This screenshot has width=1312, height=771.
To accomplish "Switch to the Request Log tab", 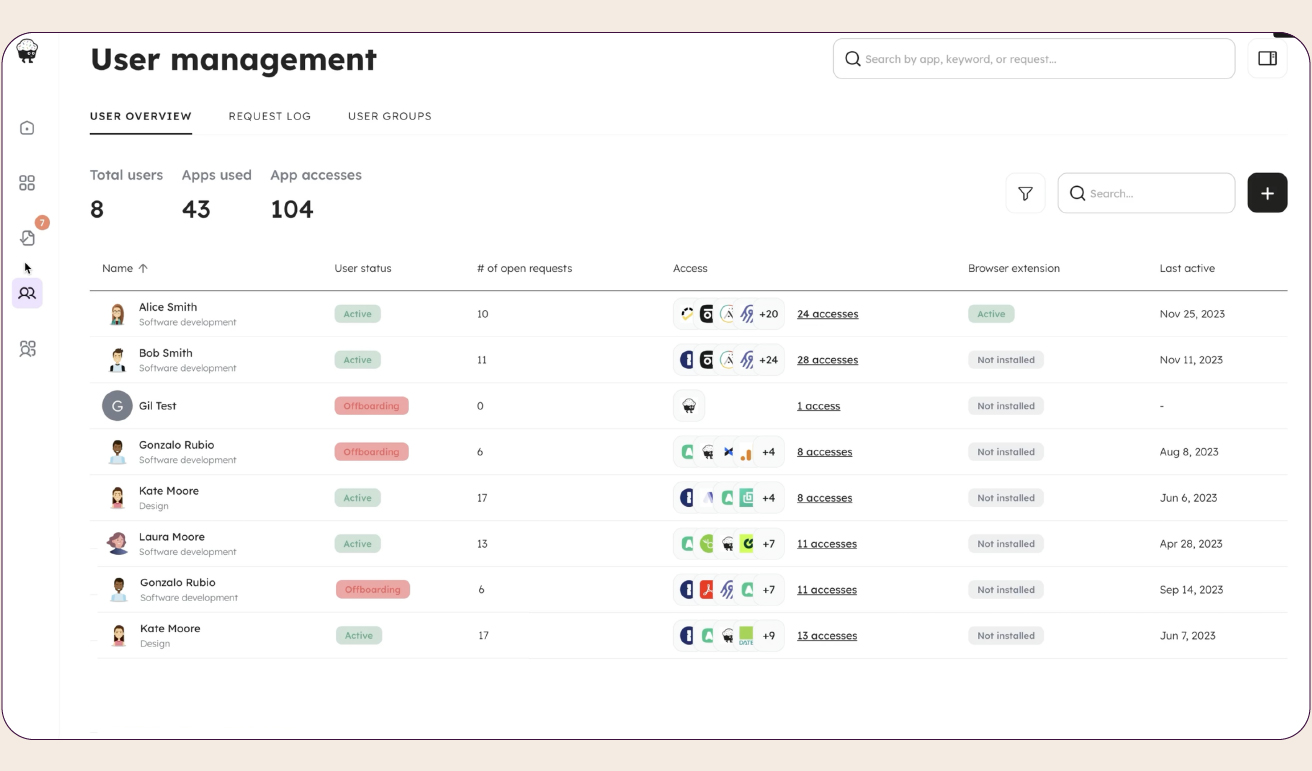I will (x=270, y=116).
